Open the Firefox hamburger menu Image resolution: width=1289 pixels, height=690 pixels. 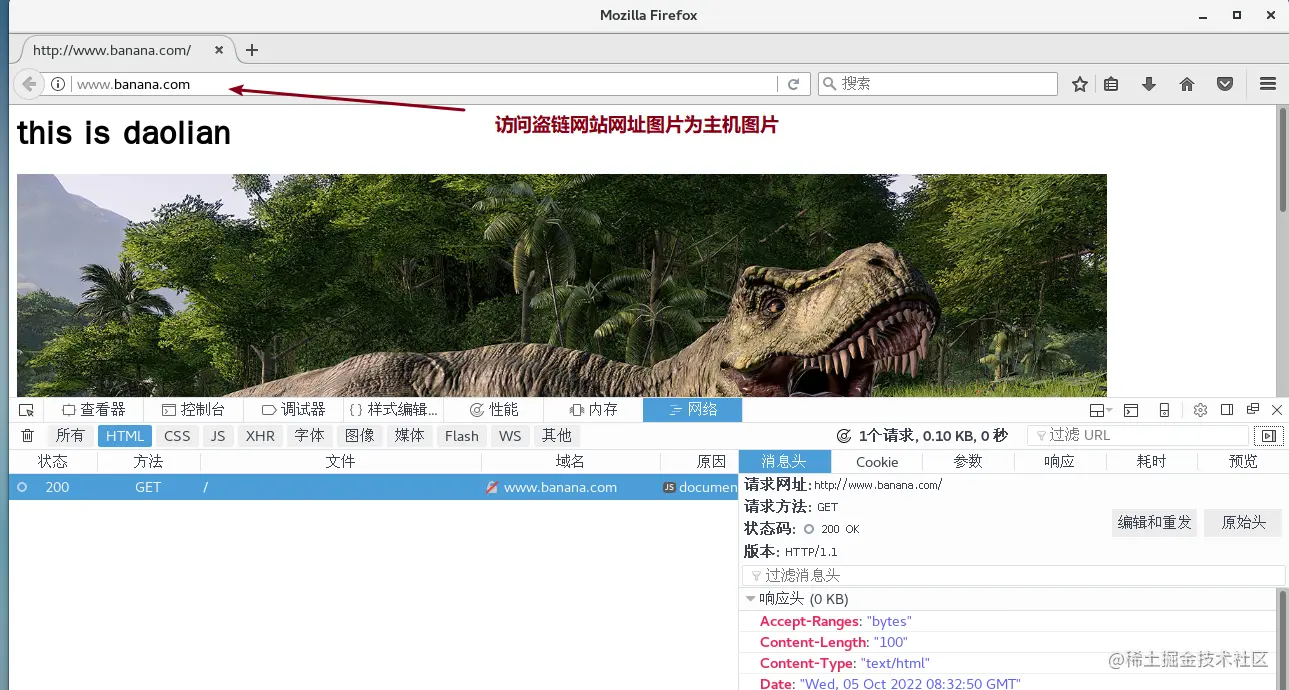[x=1267, y=84]
